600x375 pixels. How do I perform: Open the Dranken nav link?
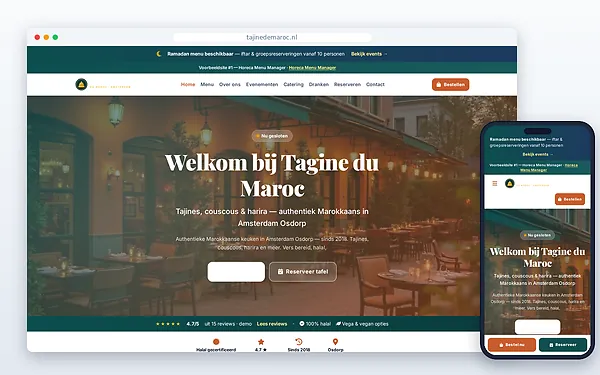[x=319, y=85]
